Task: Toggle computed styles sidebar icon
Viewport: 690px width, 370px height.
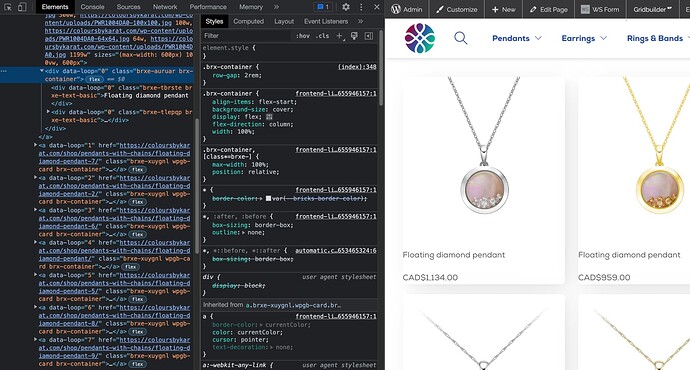Action: [x=369, y=36]
